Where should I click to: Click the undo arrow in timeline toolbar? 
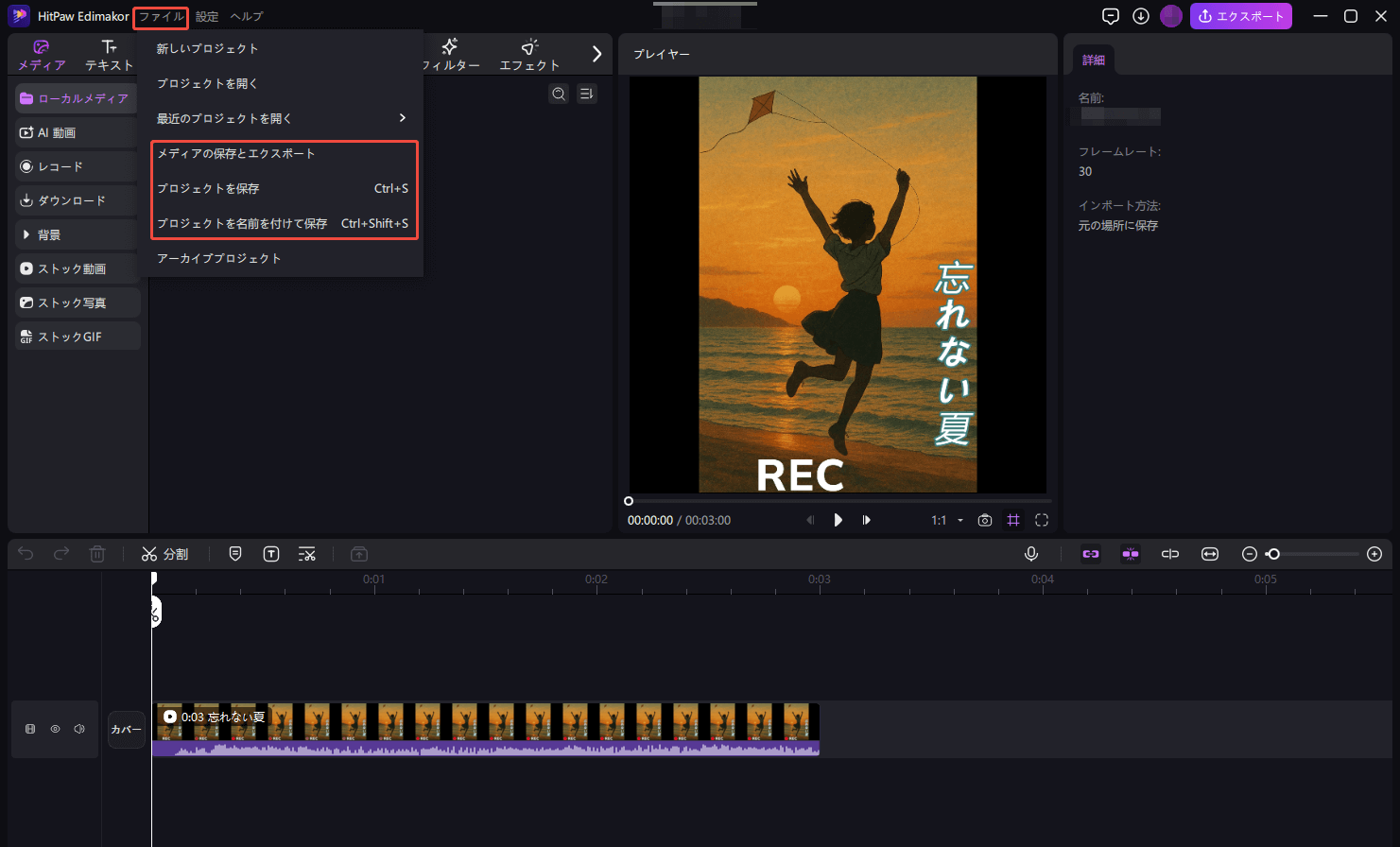click(26, 554)
